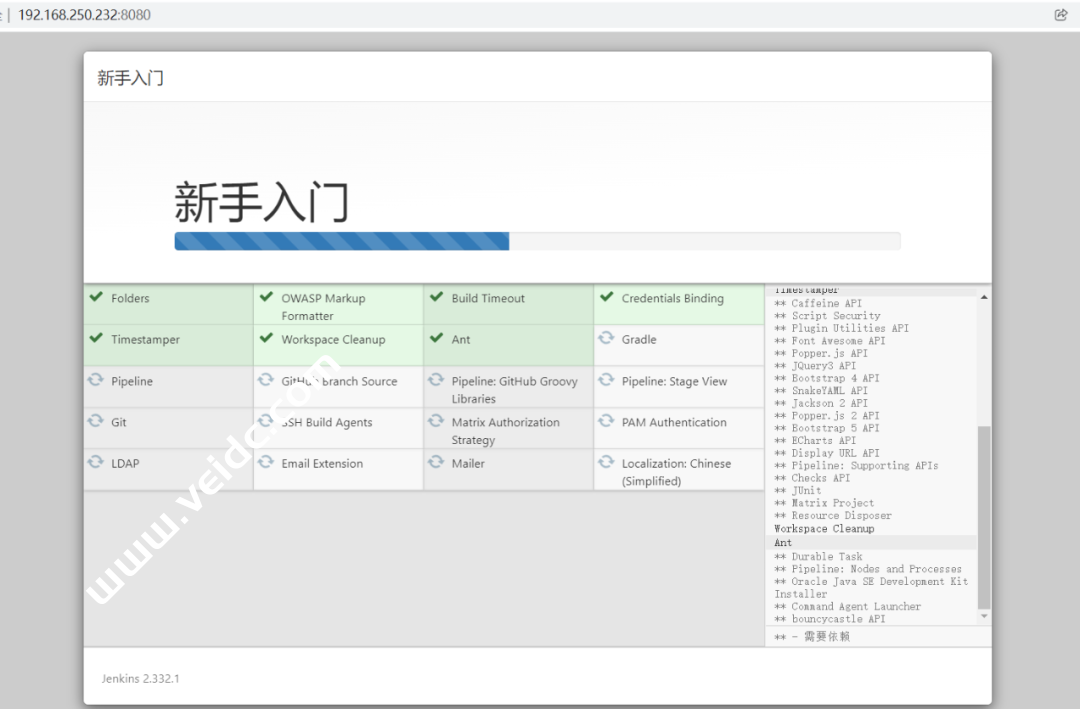
Task: Click the sync icon beside PAM Authentication
Action: click(606, 421)
